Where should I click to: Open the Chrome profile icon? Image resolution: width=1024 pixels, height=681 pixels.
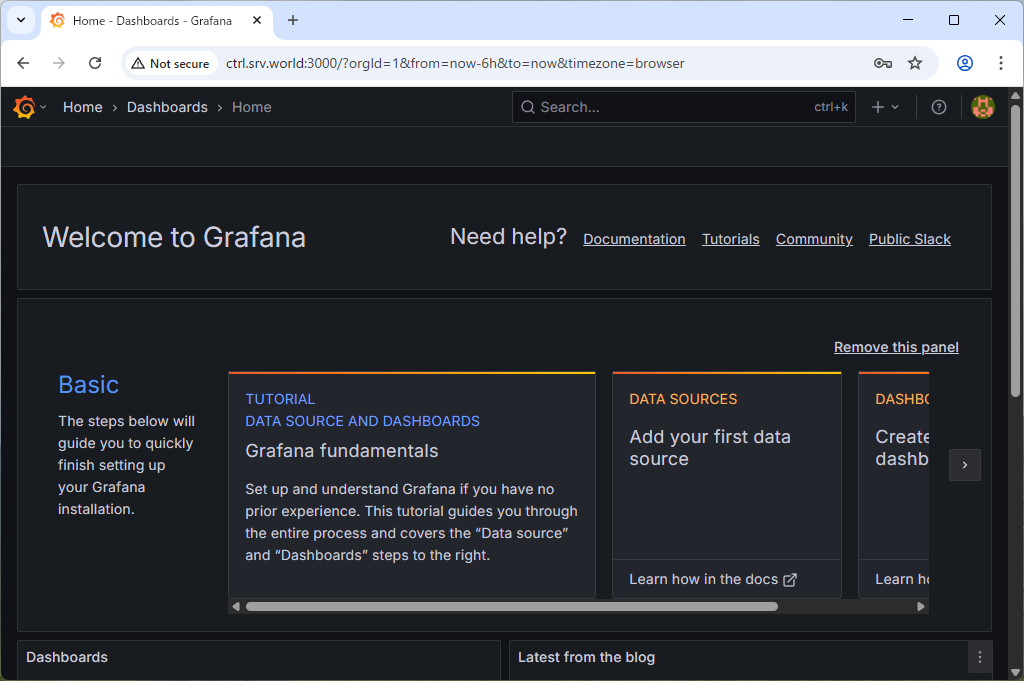pyautogui.click(x=964, y=63)
